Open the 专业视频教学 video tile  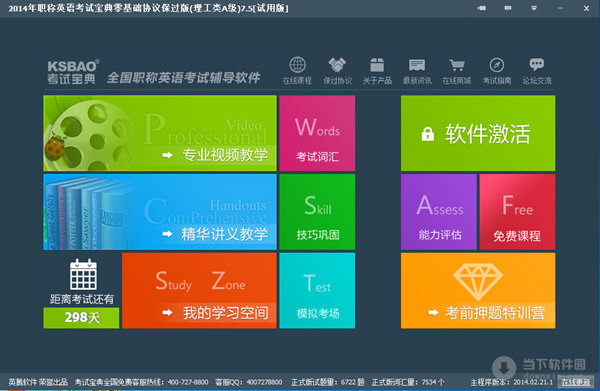pyautogui.click(x=160, y=133)
